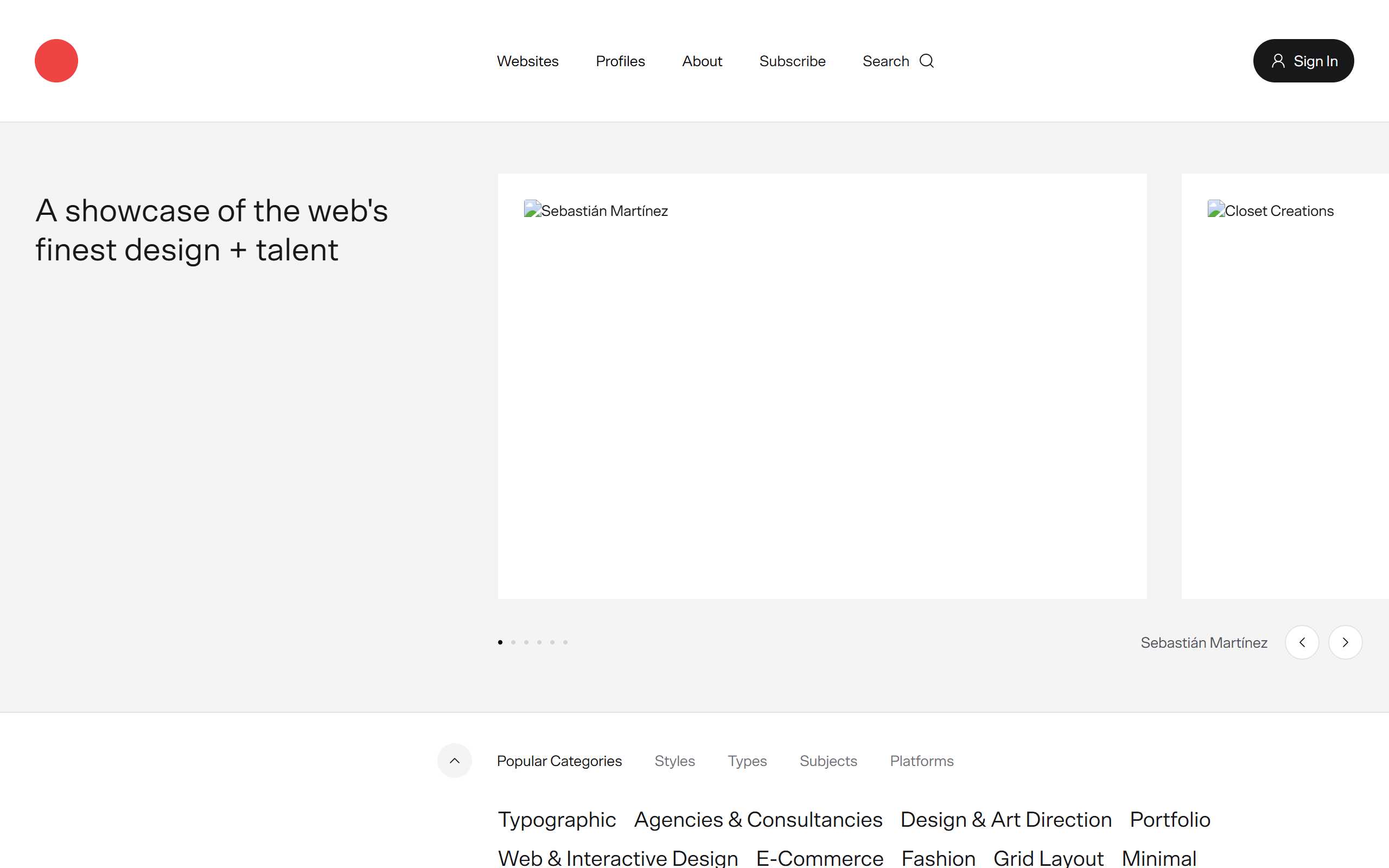Open the Websites menu item
The width and height of the screenshot is (1389, 868).
click(x=527, y=61)
